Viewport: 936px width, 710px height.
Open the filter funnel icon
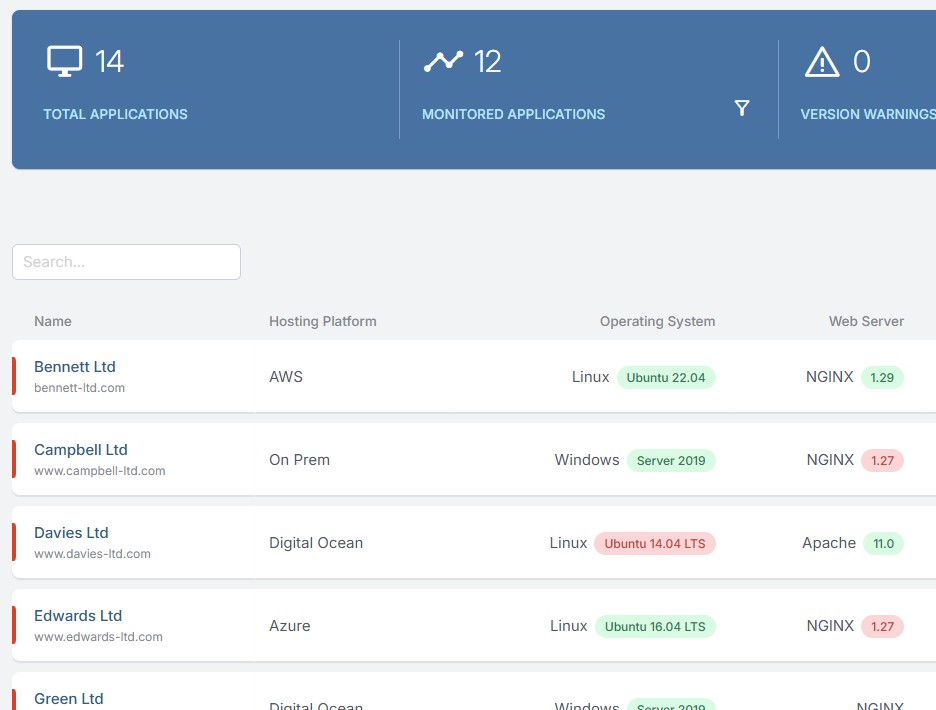tap(742, 108)
